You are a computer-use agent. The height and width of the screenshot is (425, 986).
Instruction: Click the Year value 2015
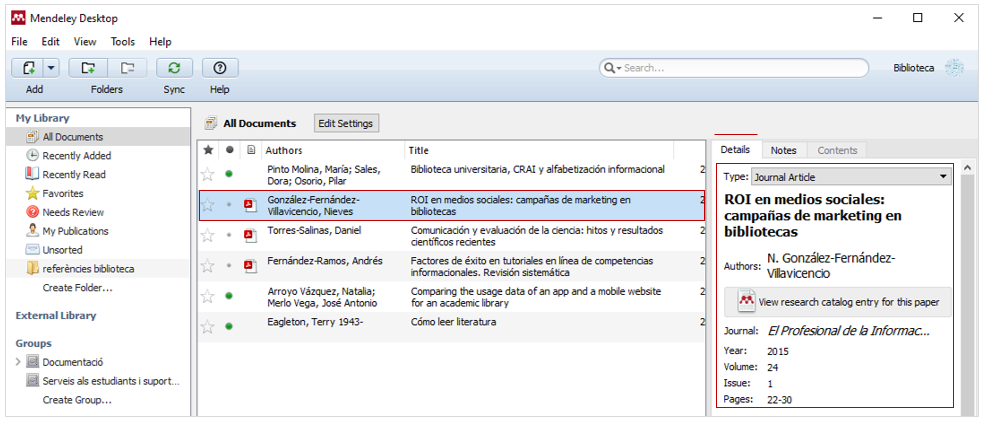point(778,351)
